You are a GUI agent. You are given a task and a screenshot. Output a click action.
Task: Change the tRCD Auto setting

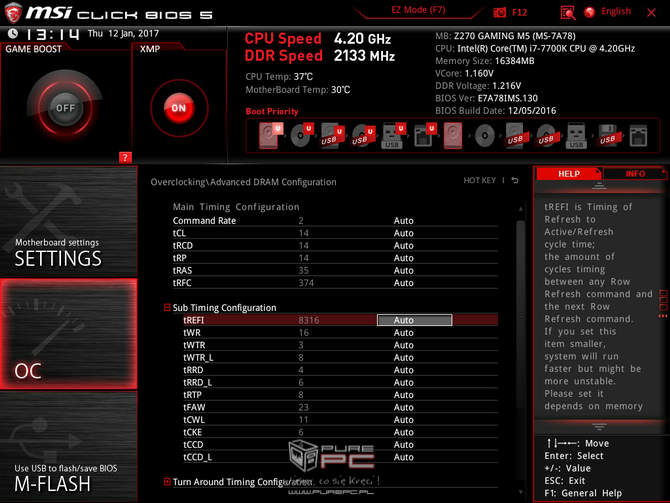[x=403, y=245]
